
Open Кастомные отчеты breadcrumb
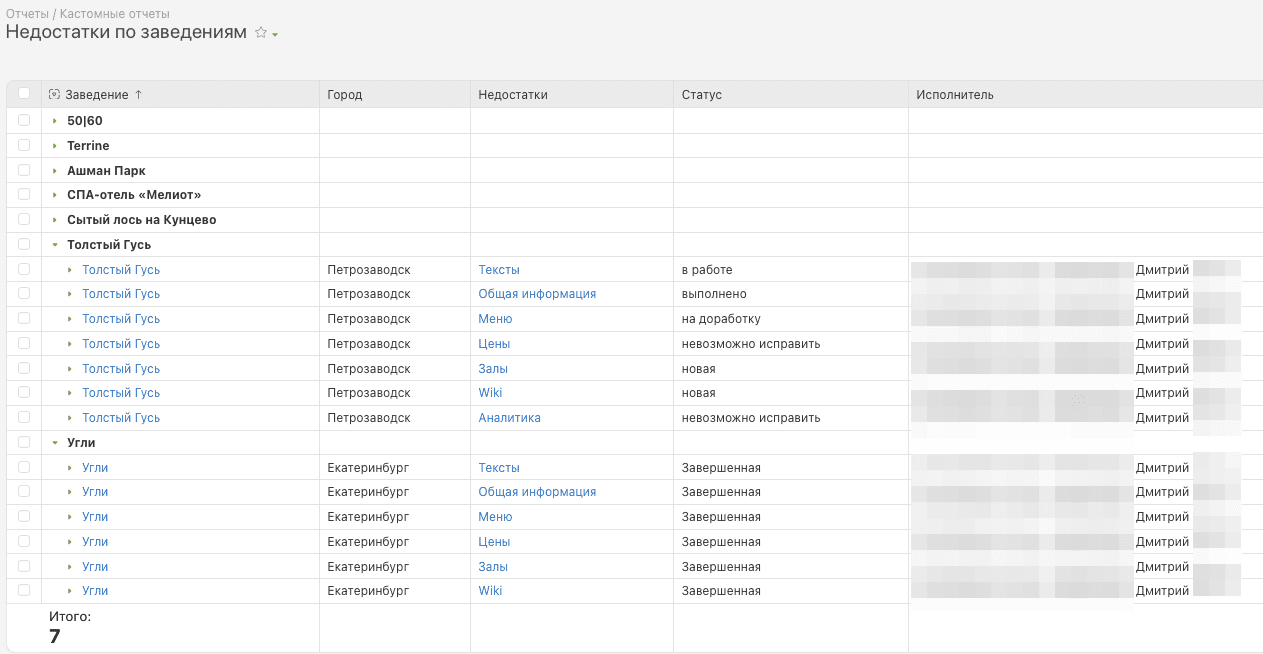115,14
